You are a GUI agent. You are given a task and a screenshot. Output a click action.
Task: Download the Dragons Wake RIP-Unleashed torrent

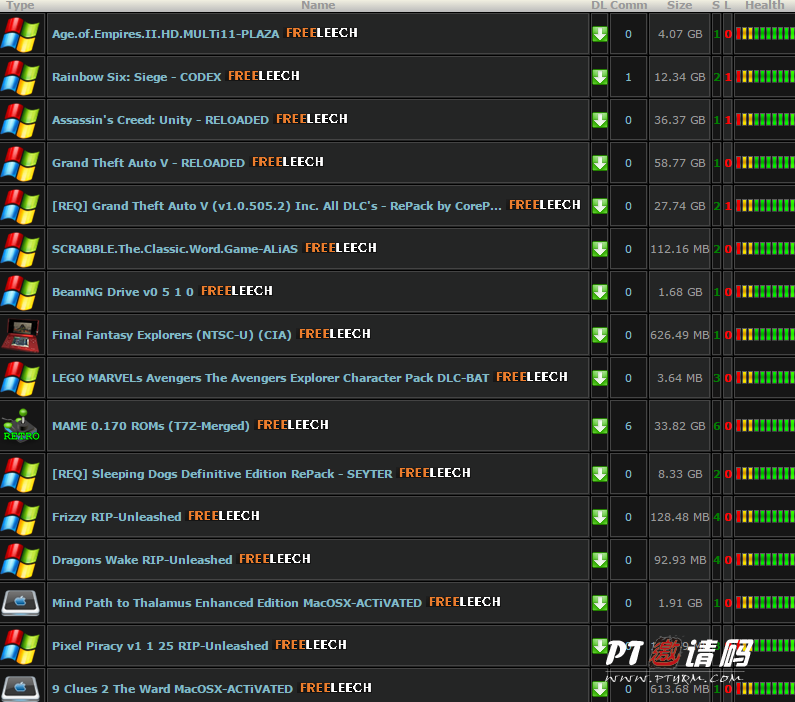pos(599,560)
